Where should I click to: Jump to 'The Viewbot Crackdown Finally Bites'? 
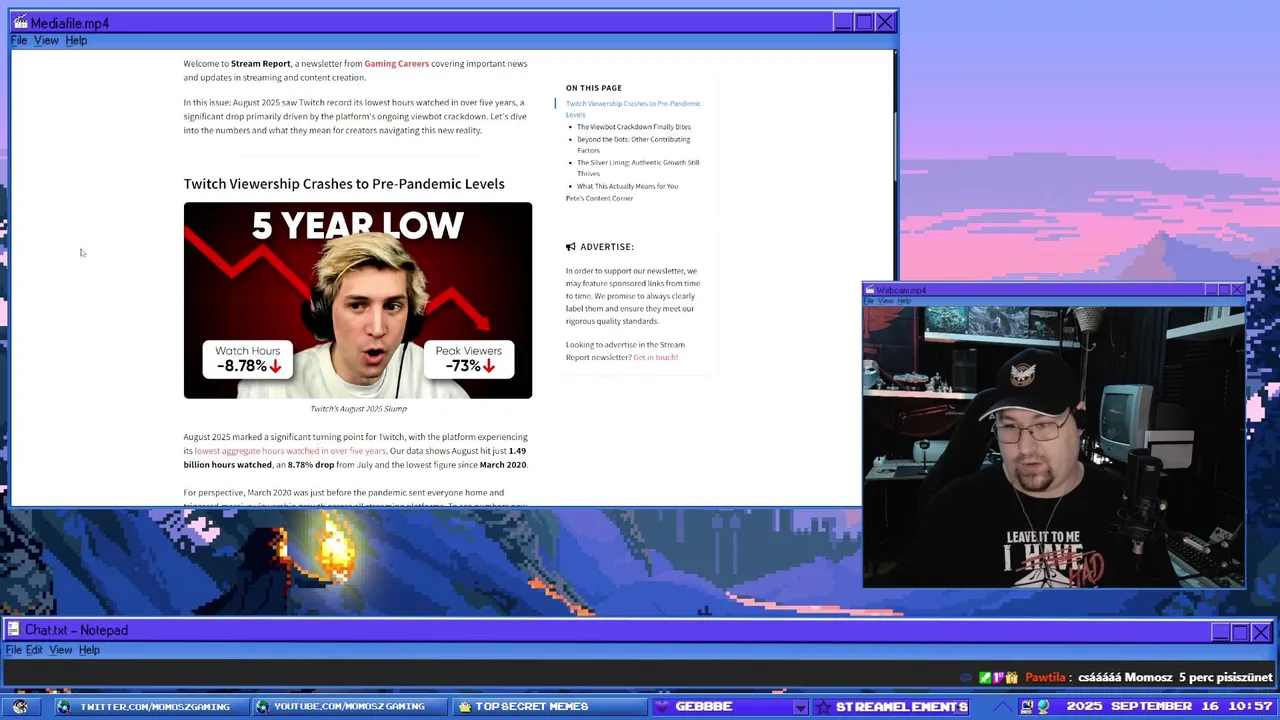634,127
